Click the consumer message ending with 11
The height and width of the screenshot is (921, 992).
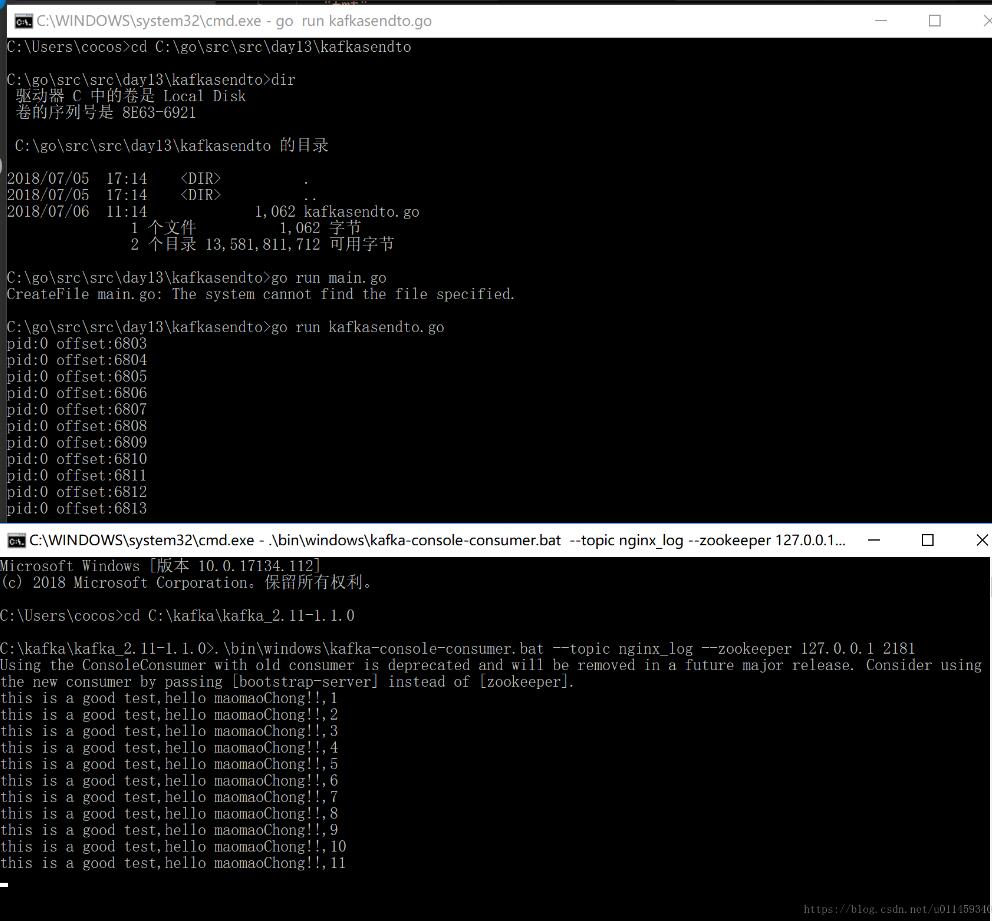tap(173, 863)
